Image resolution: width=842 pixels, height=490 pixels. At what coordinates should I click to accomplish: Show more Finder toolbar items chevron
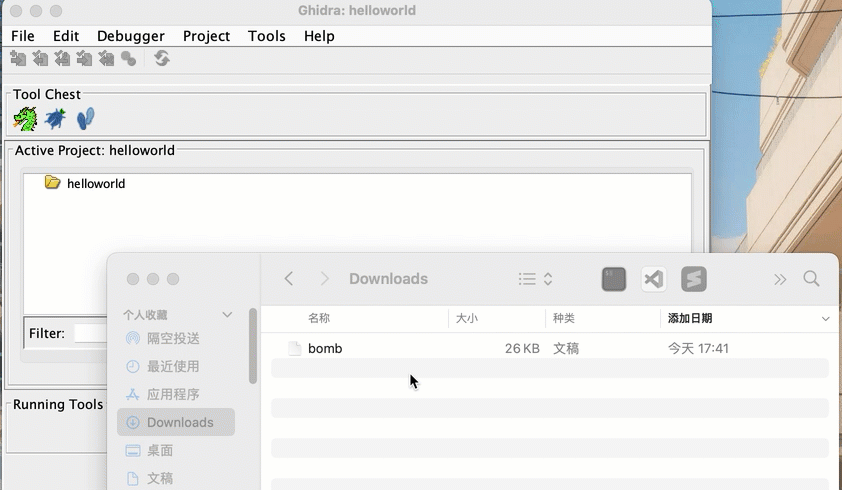coord(780,279)
